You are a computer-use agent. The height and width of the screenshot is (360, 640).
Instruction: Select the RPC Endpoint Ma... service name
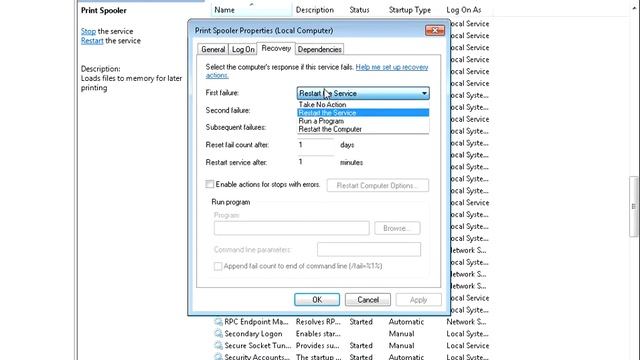tap(256, 322)
